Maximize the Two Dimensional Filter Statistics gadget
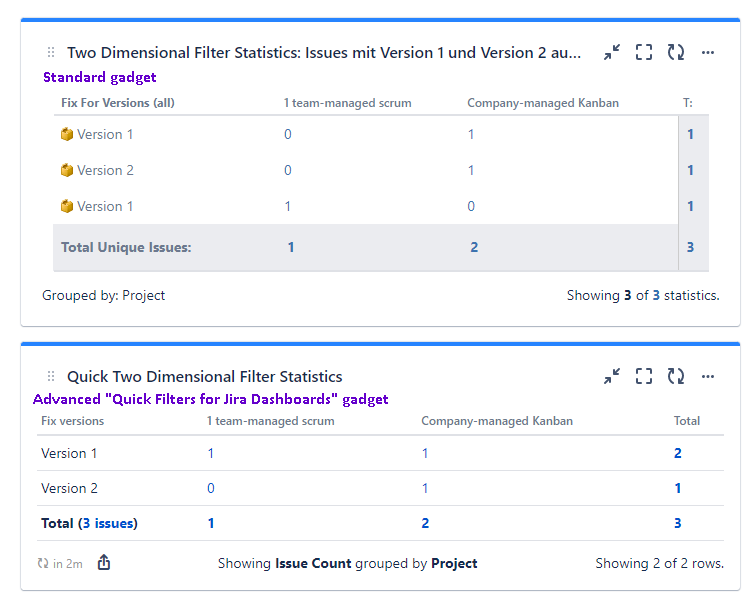The image size is (752, 599). point(644,52)
